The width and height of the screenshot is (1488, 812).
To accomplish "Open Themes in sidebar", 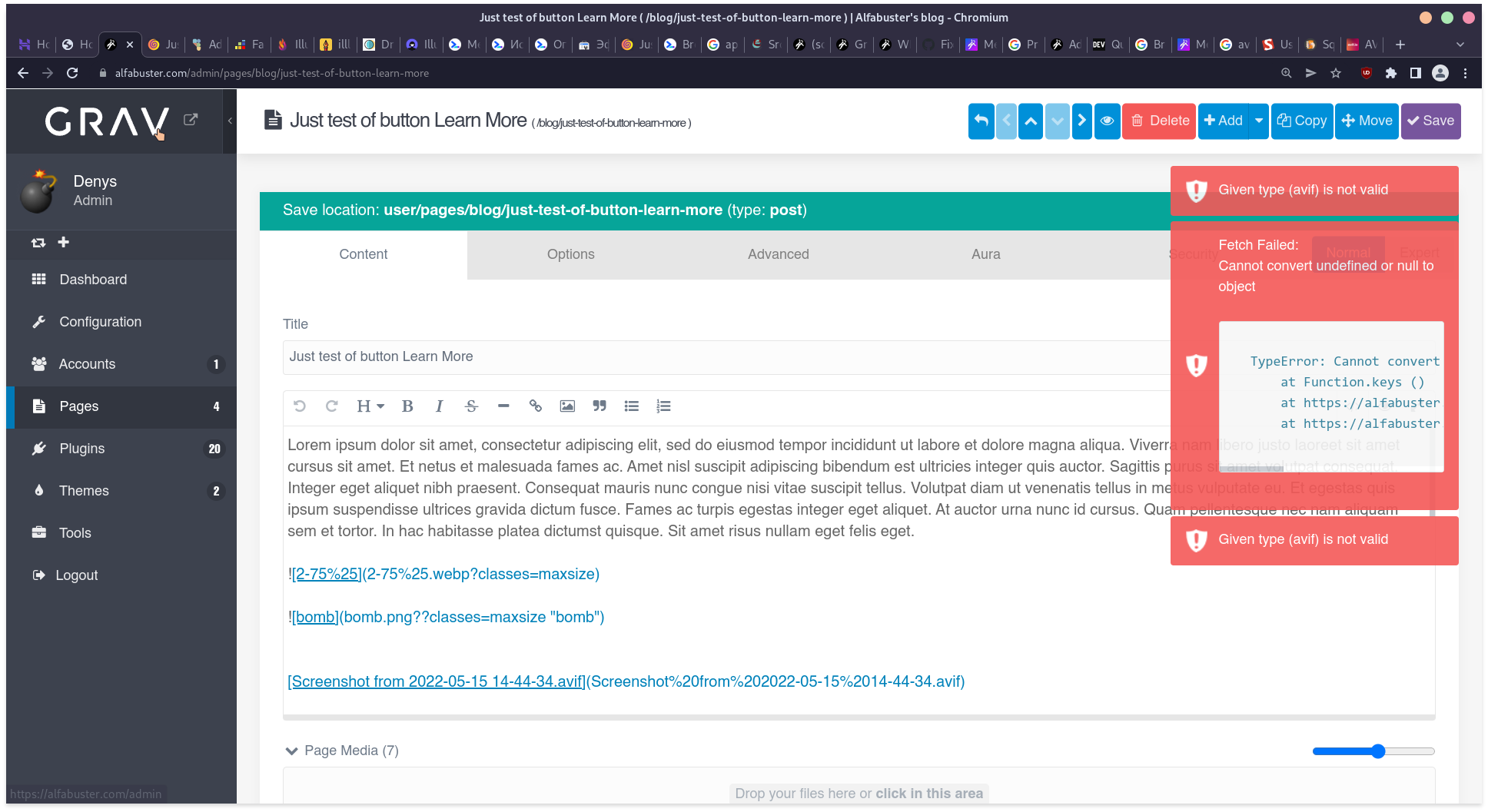I will pyautogui.click(x=121, y=491).
